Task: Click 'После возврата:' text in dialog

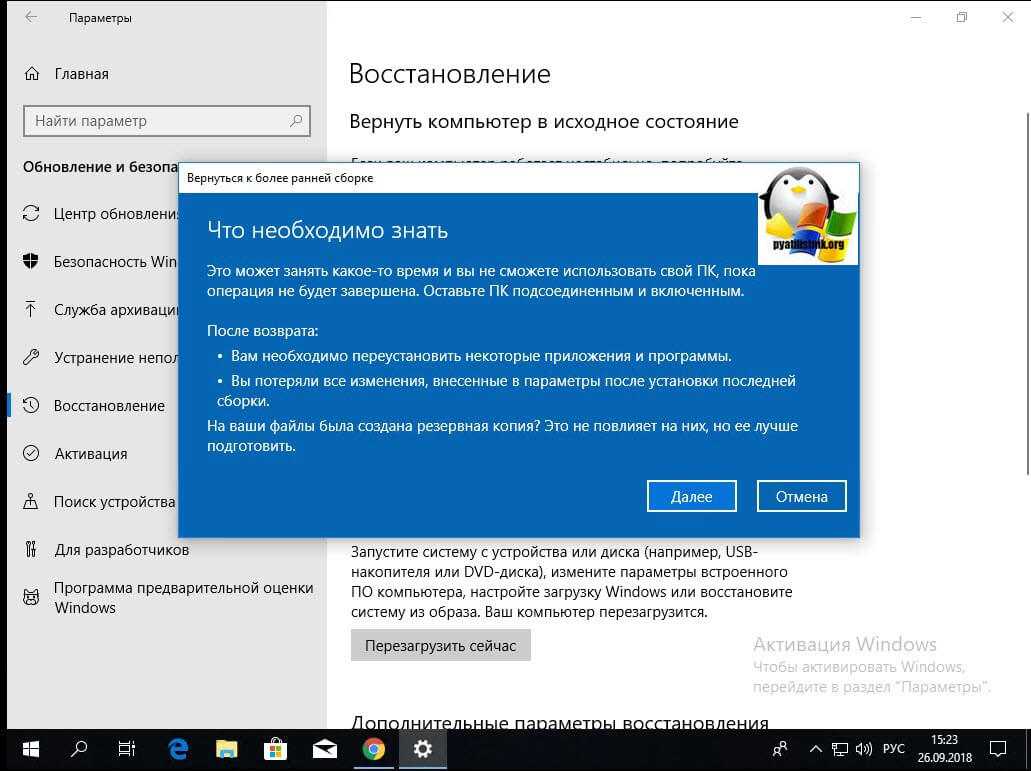Action: [262, 331]
